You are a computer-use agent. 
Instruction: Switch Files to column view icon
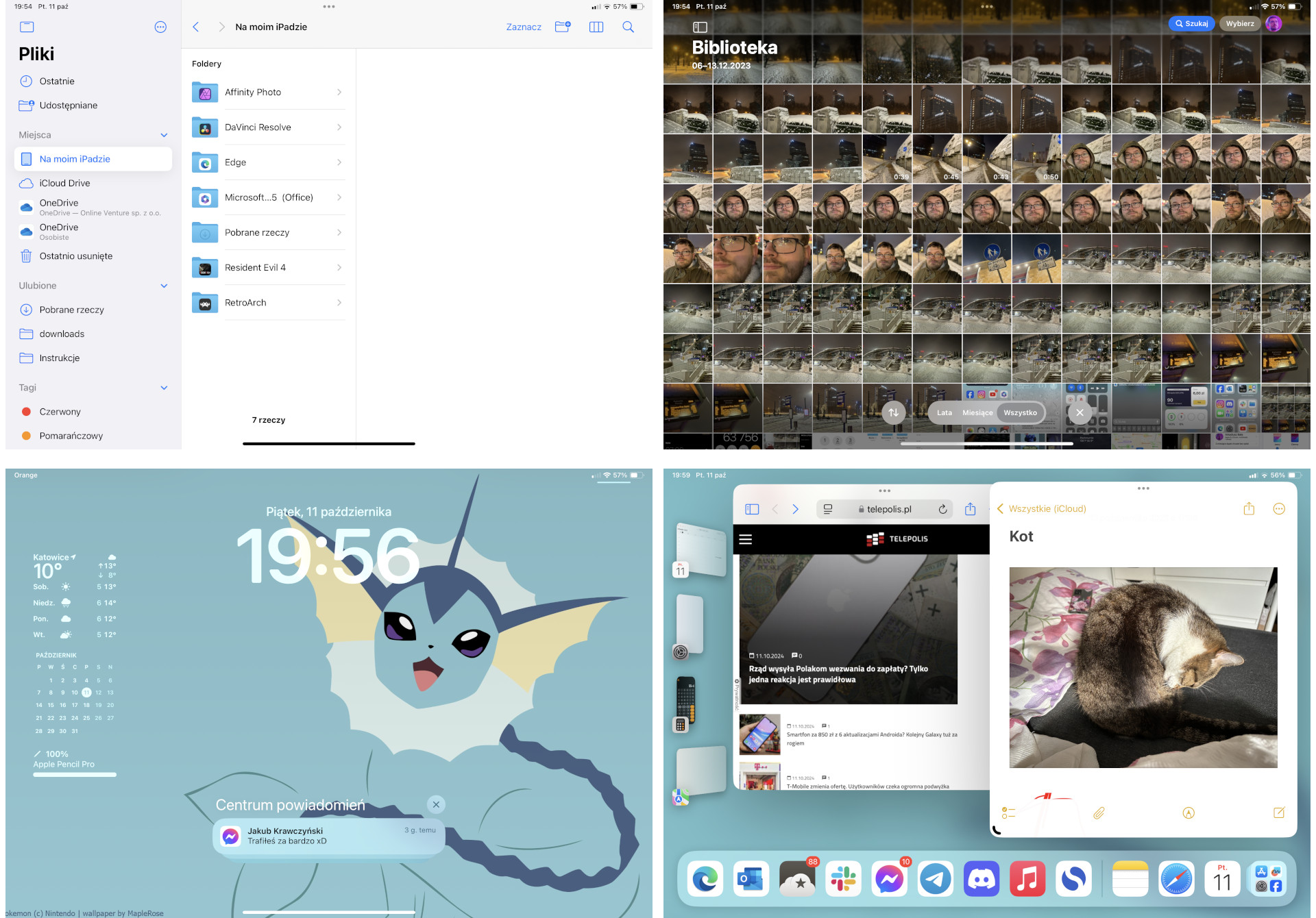pos(596,27)
